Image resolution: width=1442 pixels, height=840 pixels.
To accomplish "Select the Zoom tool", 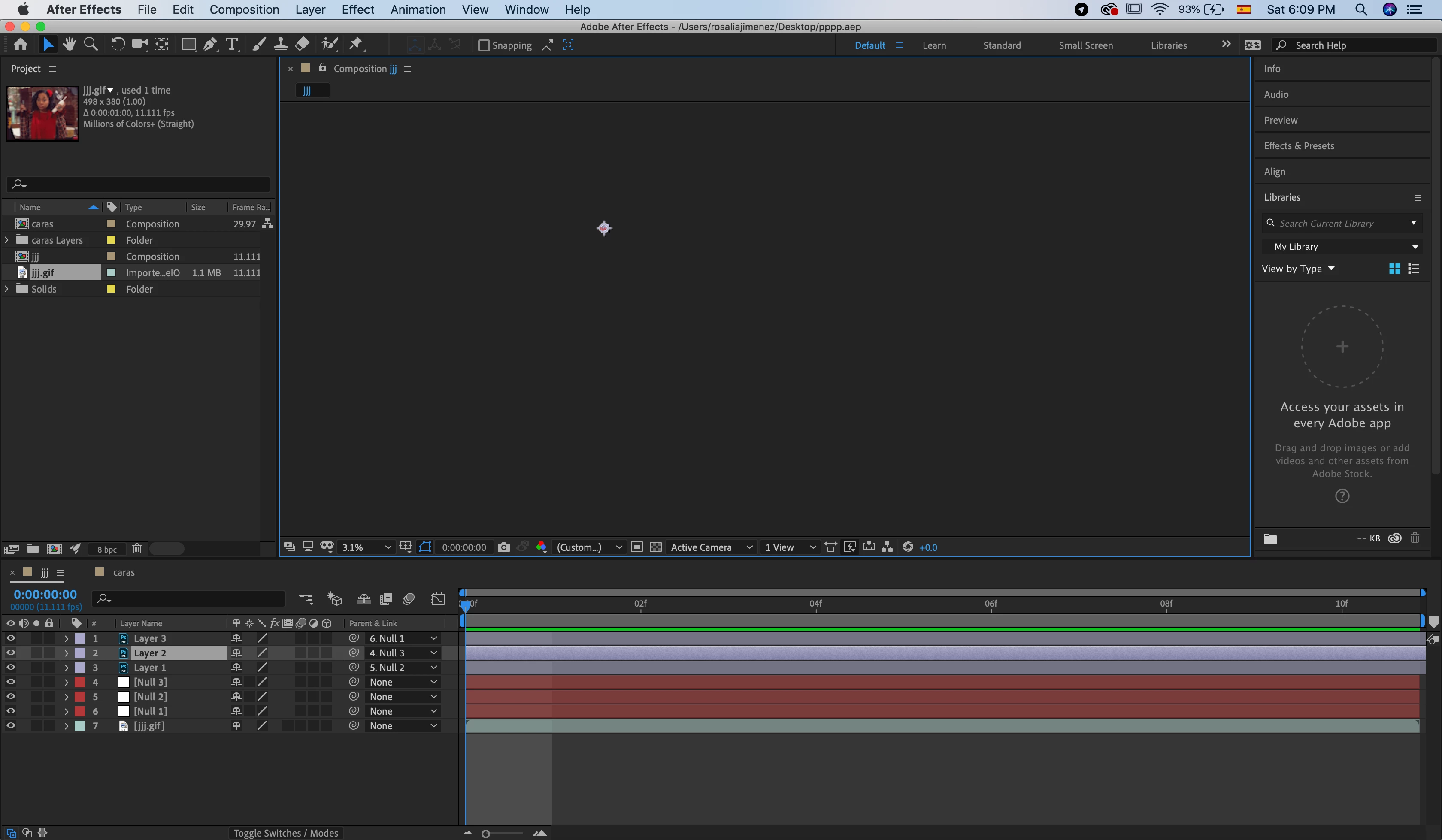I will click(x=91, y=45).
